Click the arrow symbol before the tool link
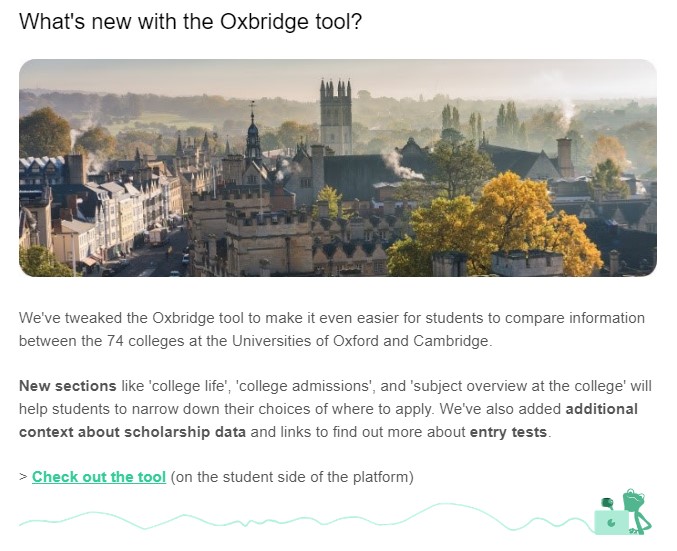 point(23,477)
